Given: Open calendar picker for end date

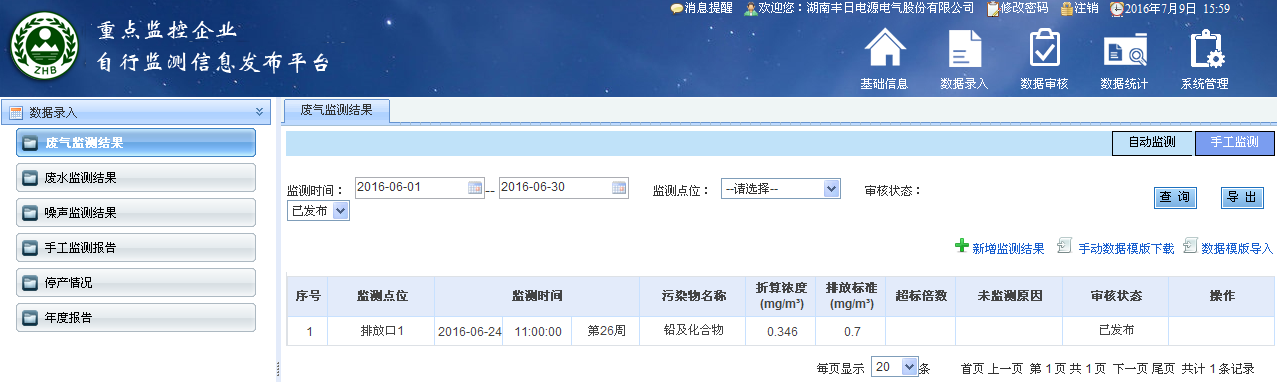Looking at the screenshot, I should 619,187.
